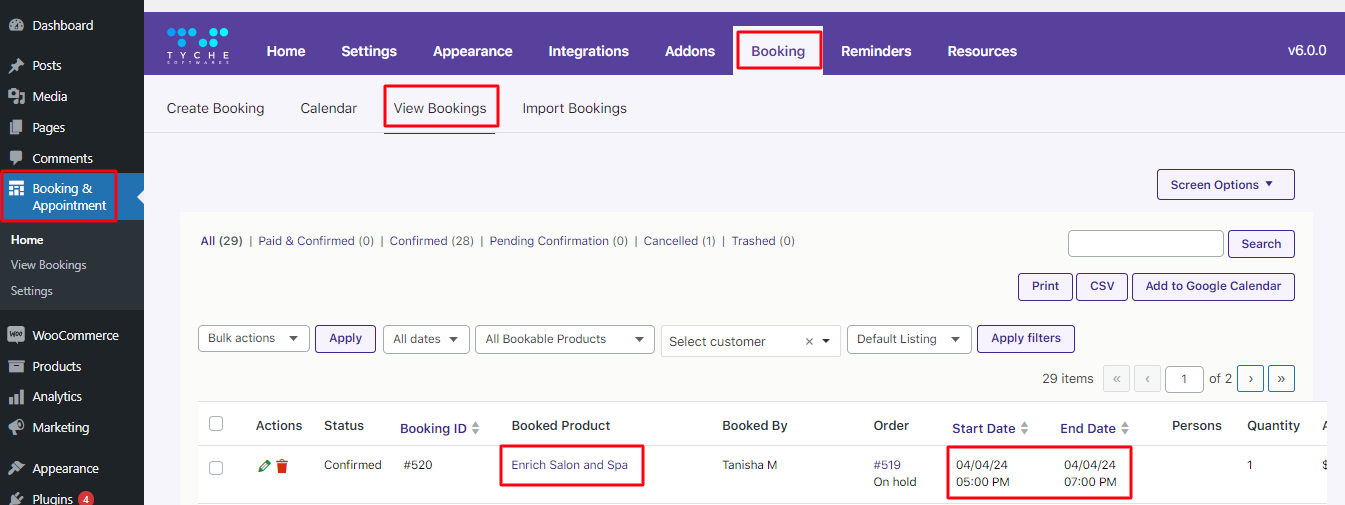Click the WooCommerce logo icon
1345x505 pixels.
pyautogui.click(x=16, y=335)
